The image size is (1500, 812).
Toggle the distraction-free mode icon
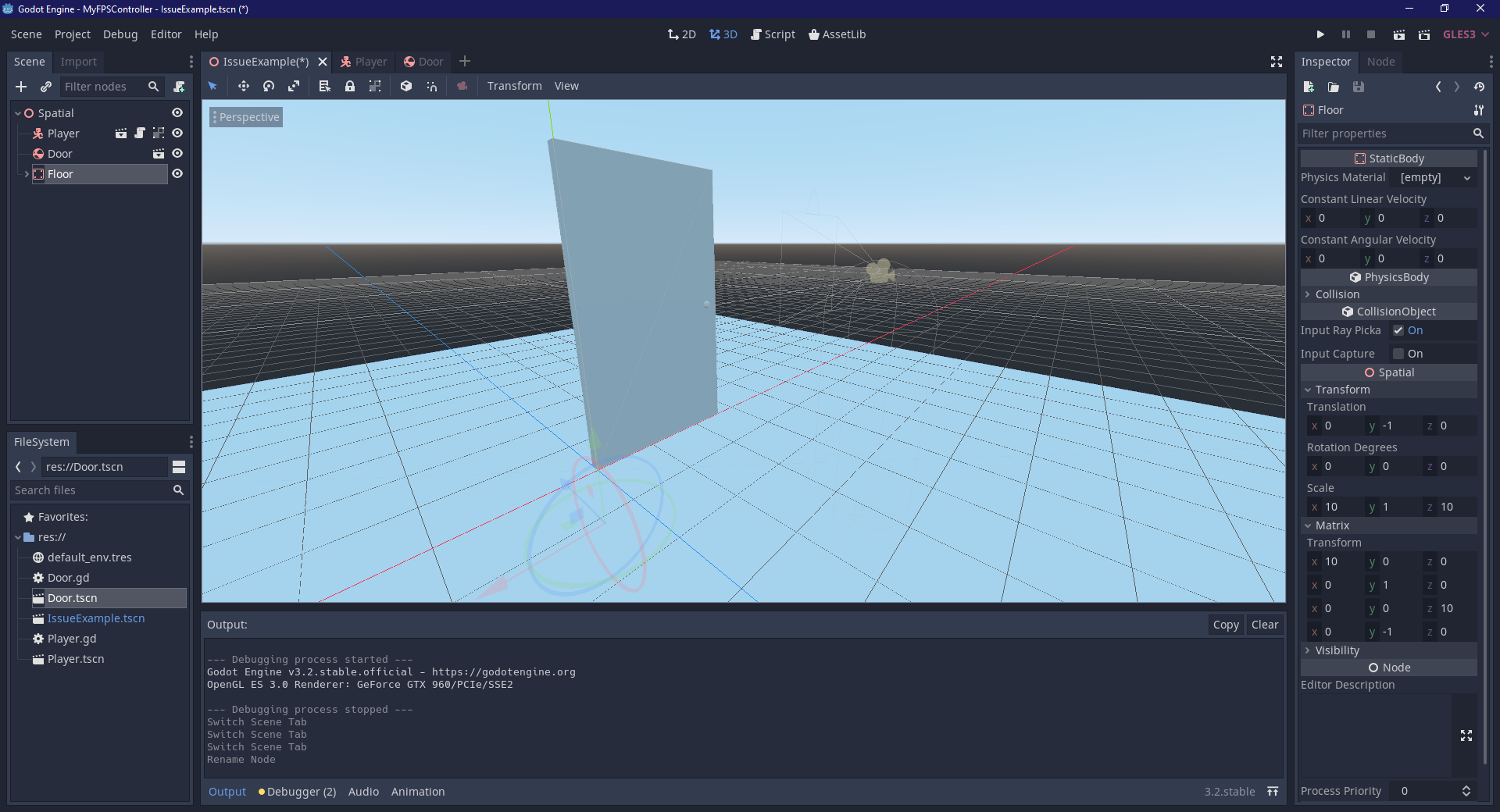click(1277, 62)
